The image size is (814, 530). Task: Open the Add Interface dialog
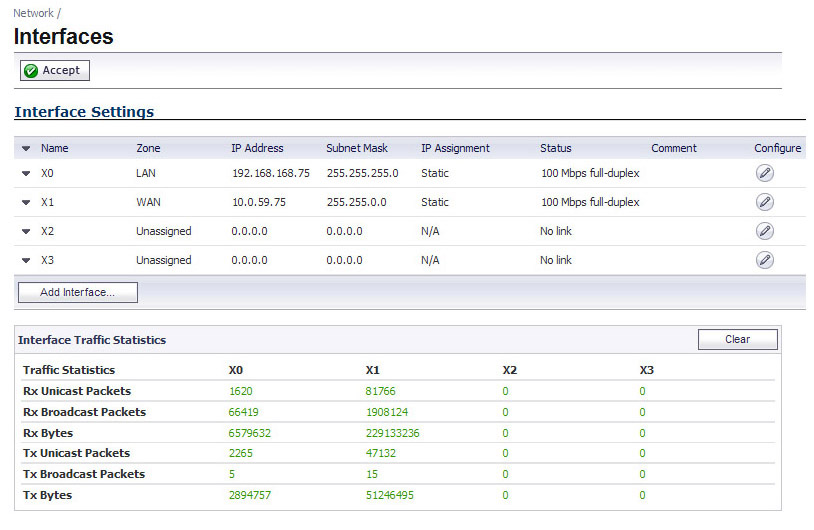tap(78, 292)
